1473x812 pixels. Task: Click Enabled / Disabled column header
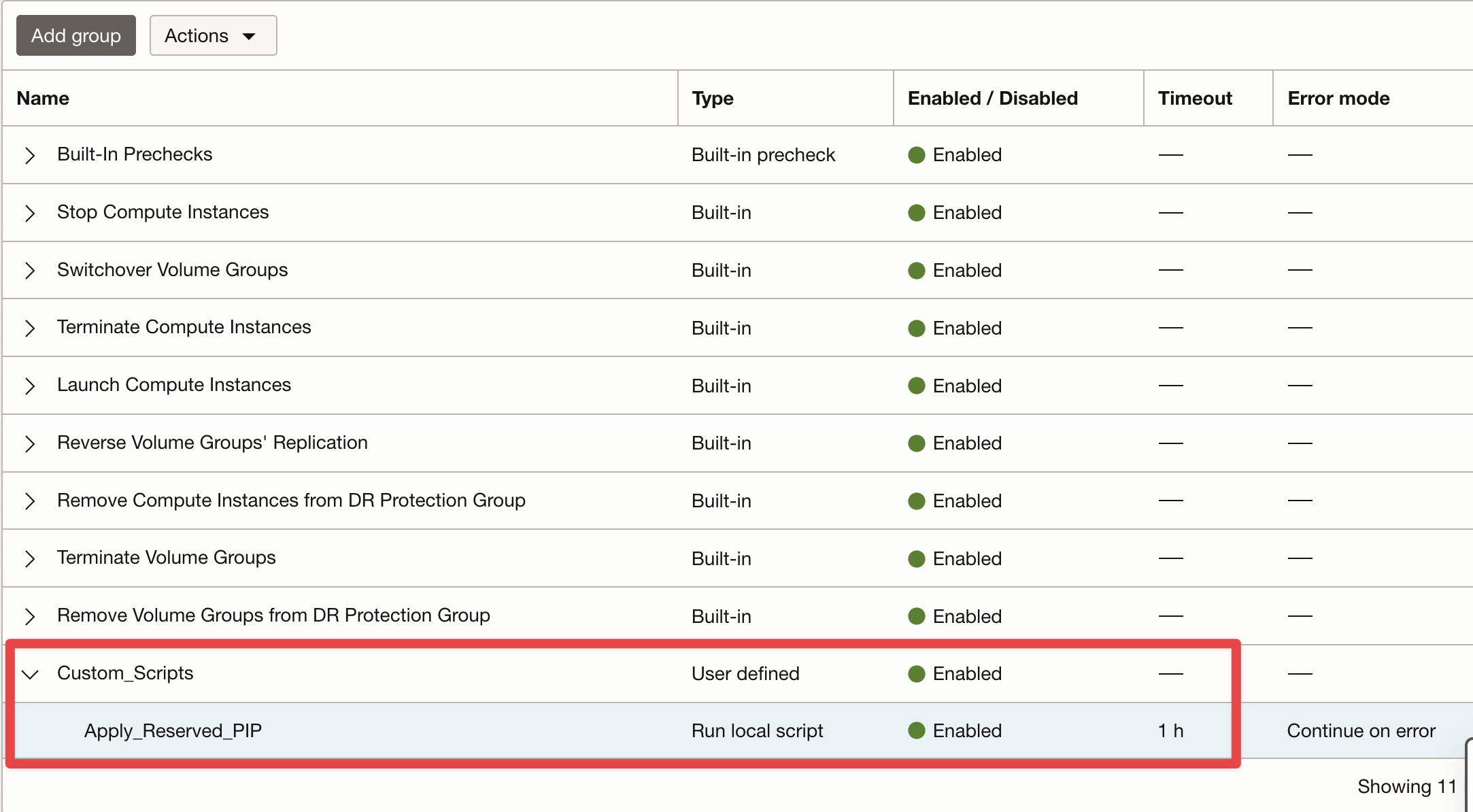point(992,99)
